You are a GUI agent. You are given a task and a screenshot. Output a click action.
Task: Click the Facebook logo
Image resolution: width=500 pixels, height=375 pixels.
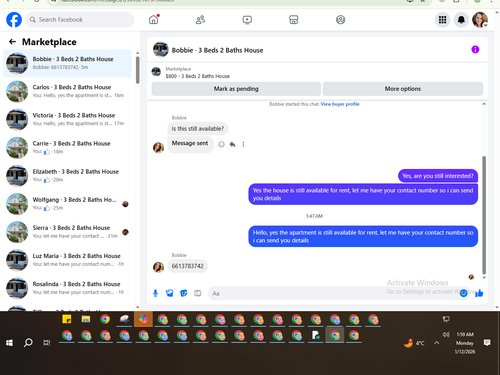(14, 20)
